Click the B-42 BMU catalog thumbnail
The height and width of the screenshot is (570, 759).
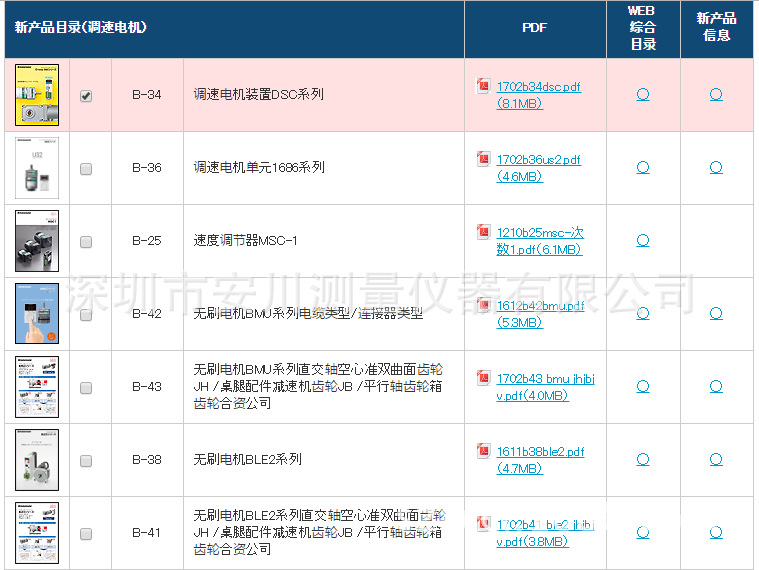(37, 314)
